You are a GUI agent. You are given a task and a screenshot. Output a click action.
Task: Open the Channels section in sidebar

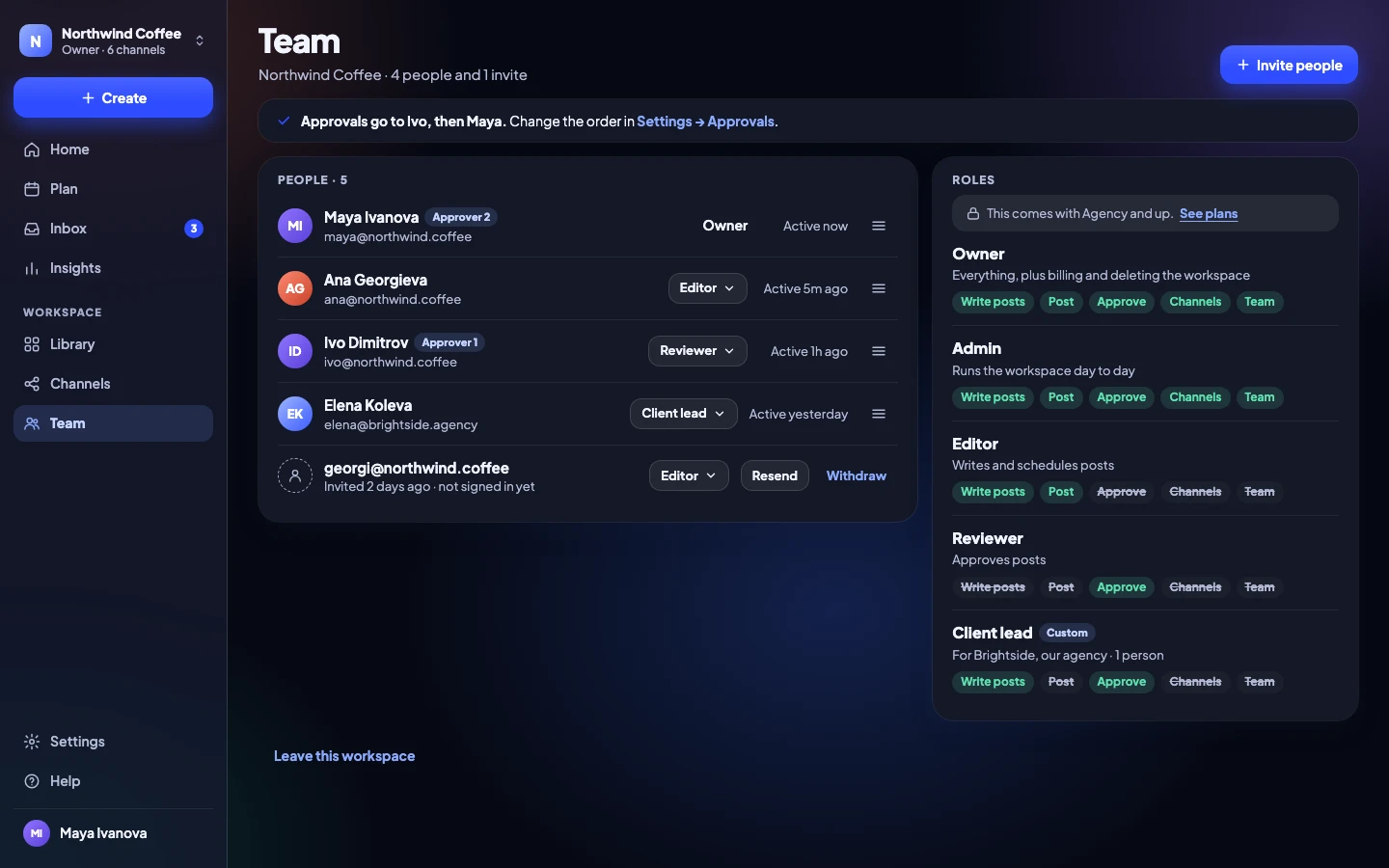coord(113,384)
